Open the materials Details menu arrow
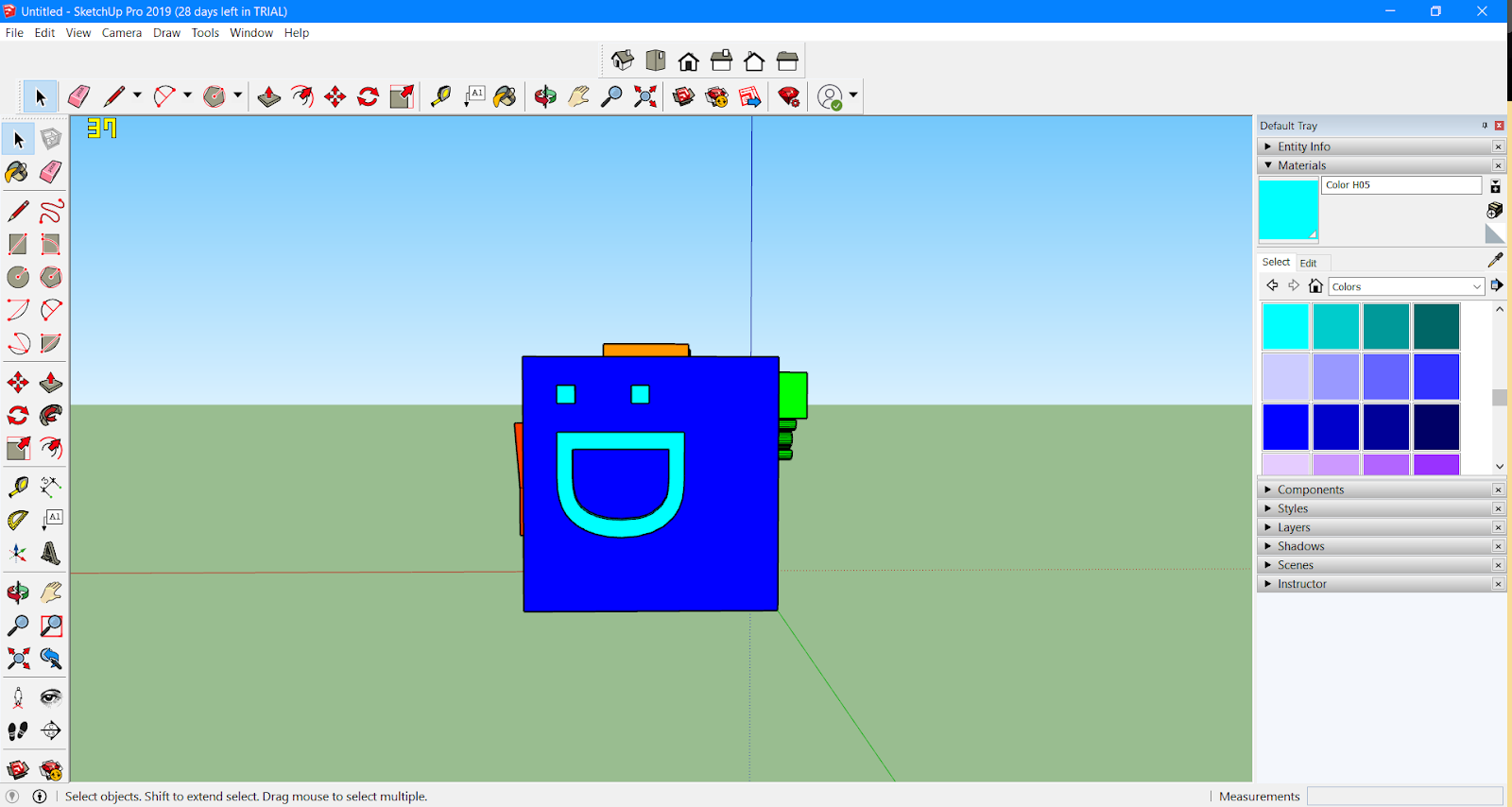 [x=1497, y=285]
